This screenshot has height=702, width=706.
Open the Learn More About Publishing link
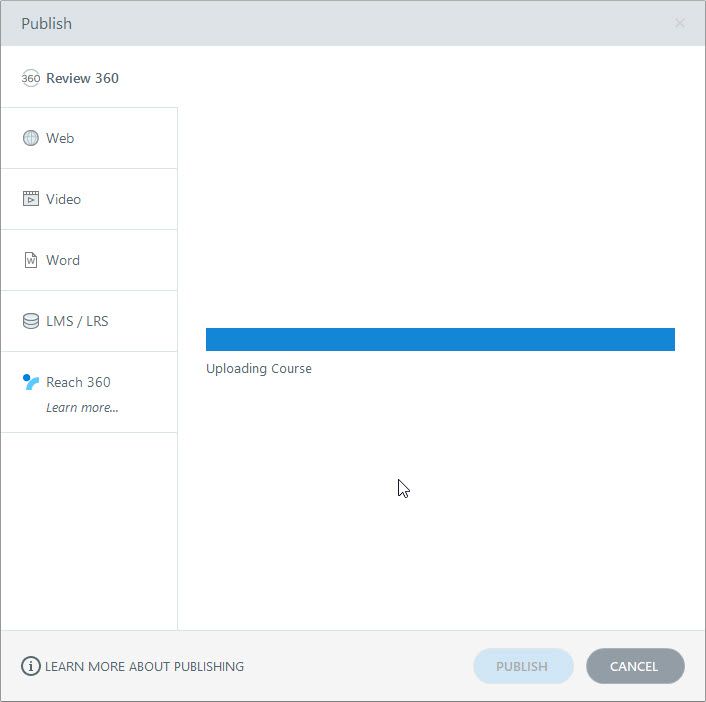144,666
